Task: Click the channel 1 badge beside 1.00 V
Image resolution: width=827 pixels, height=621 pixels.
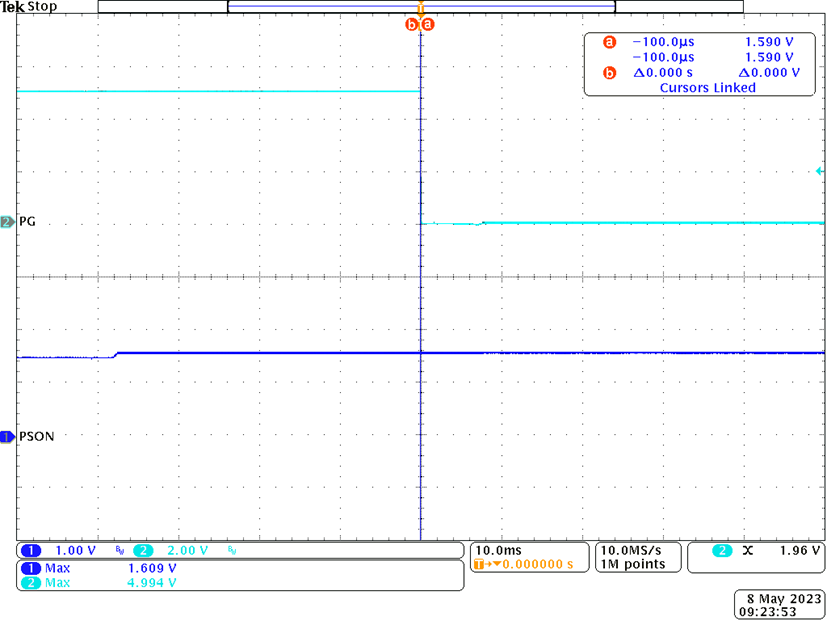Action: click(x=32, y=551)
